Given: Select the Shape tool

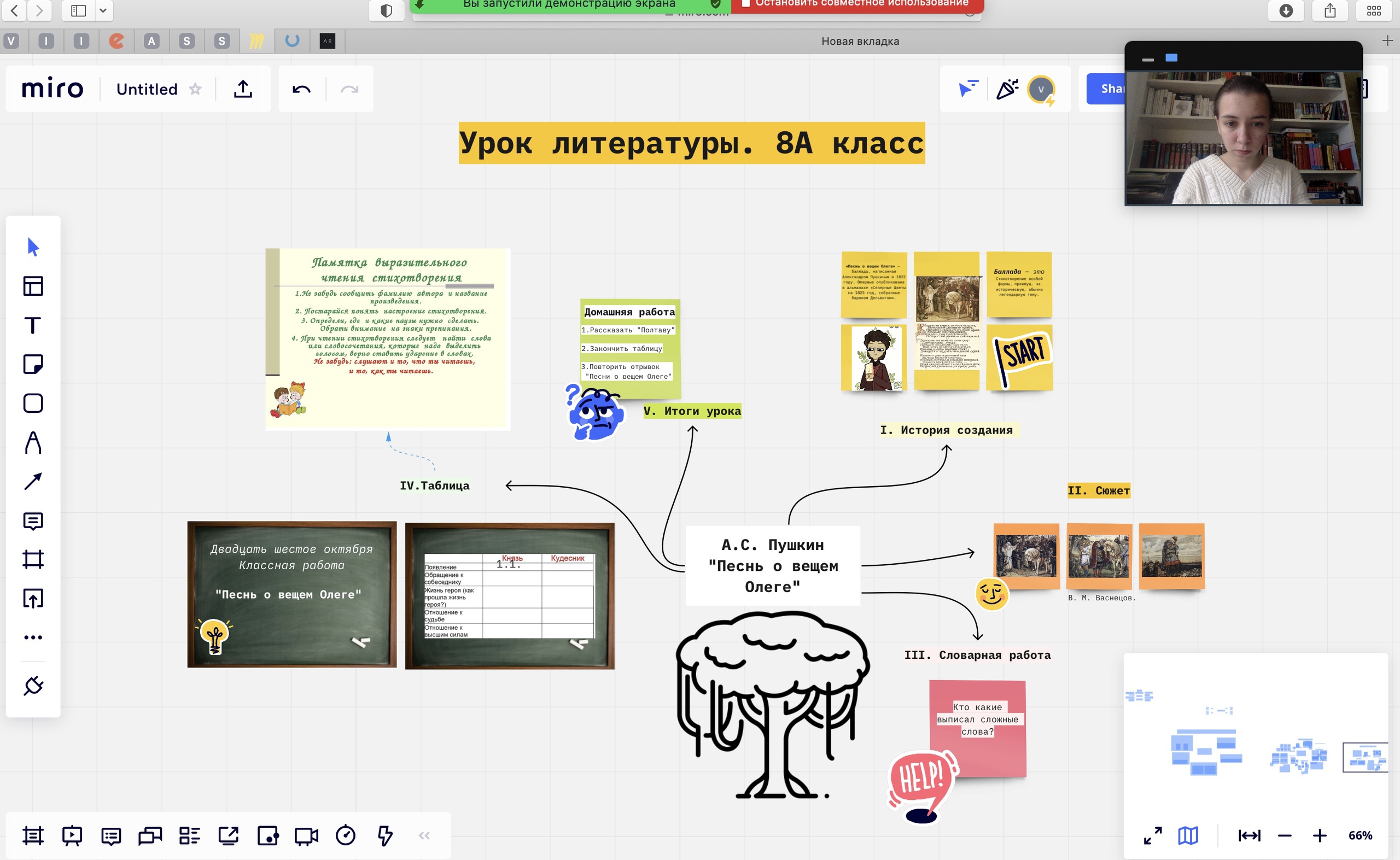Looking at the screenshot, I should (x=33, y=403).
